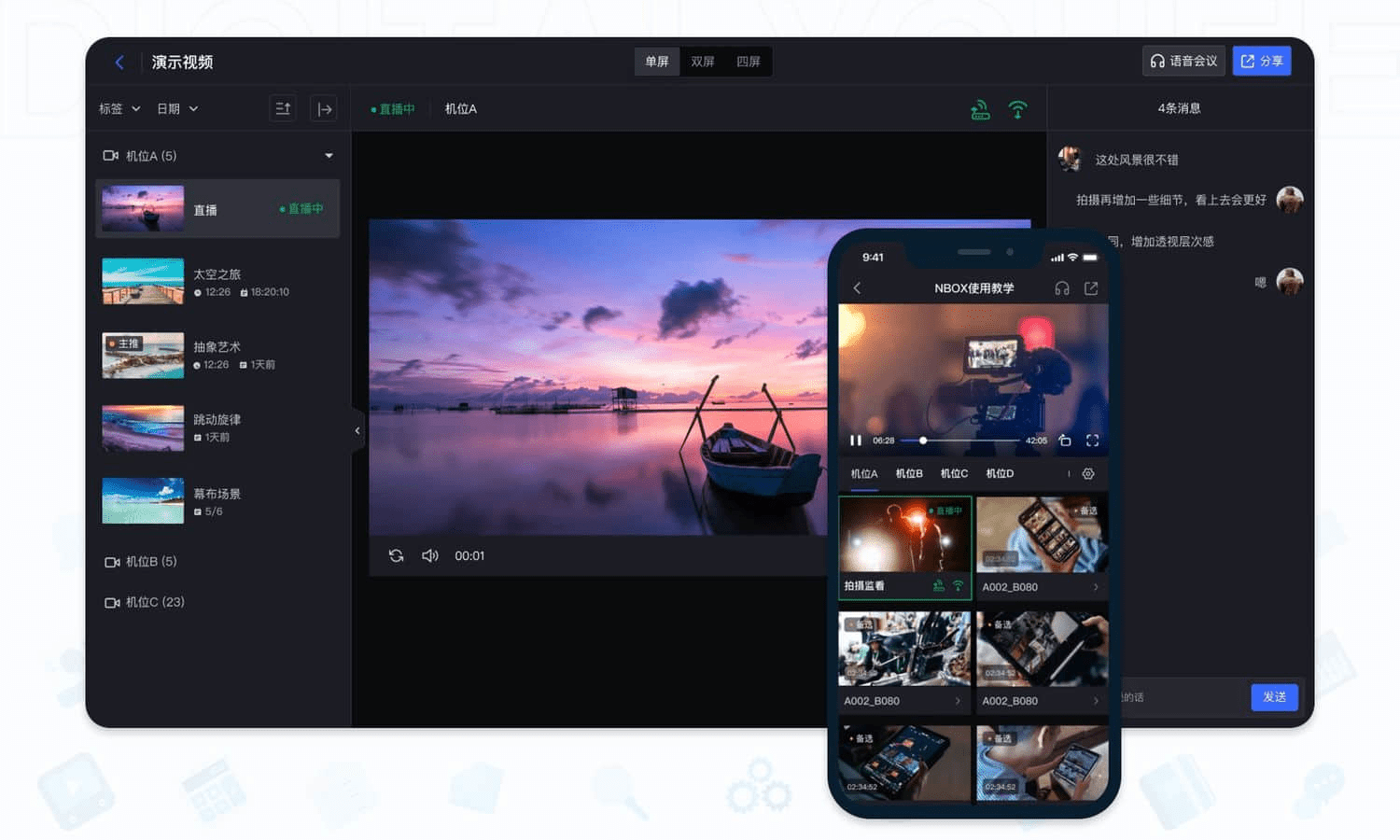Click the green router device icon
The width and height of the screenshot is (1400, 840).
click(x=980, y=110)
